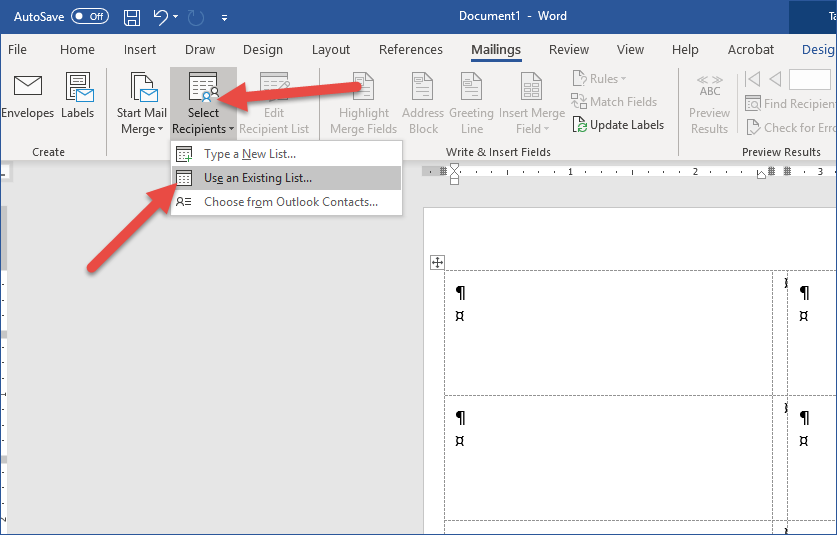The width and height of the screenshot is (837, 535).
Task: Open the Layout ribbon tab
Action: (x=331, y=50)
